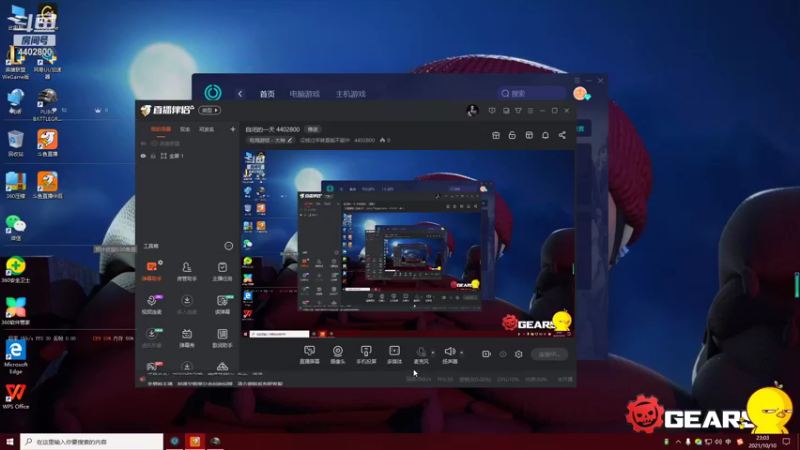Click the stream preview thumbnail

[x=408, y=243]
